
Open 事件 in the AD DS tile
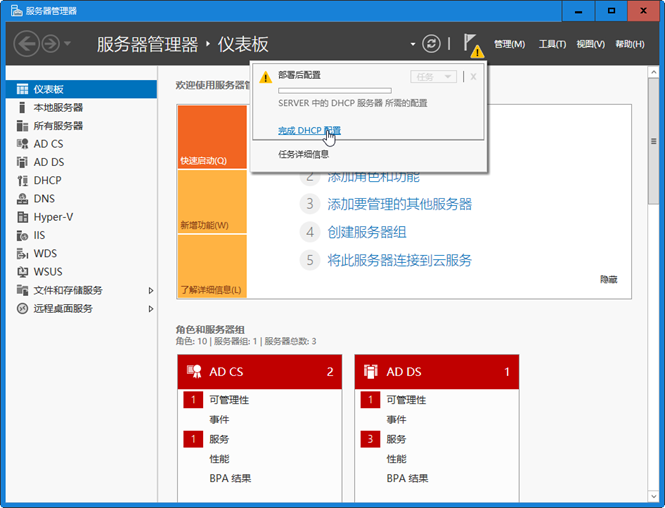pos(397,419)
